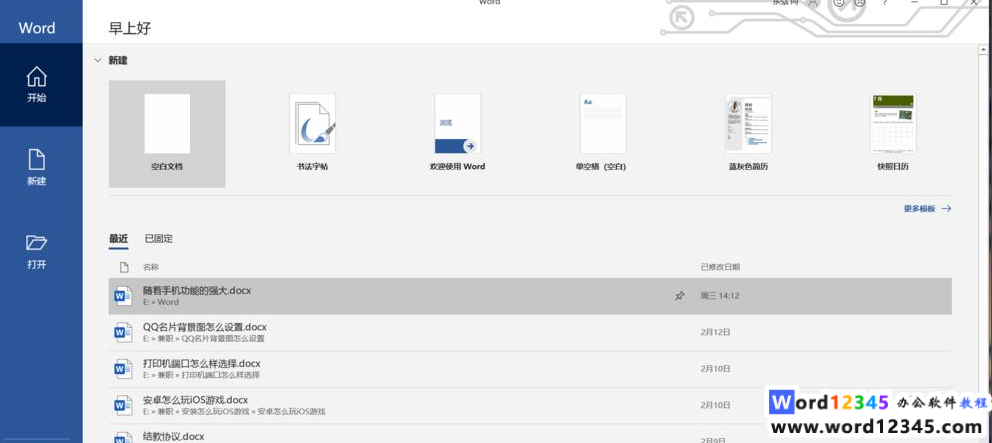The image size is (992, 443).
Task: Open 结款协议.docx from the recent list
Action: click(x=530, y=434)
